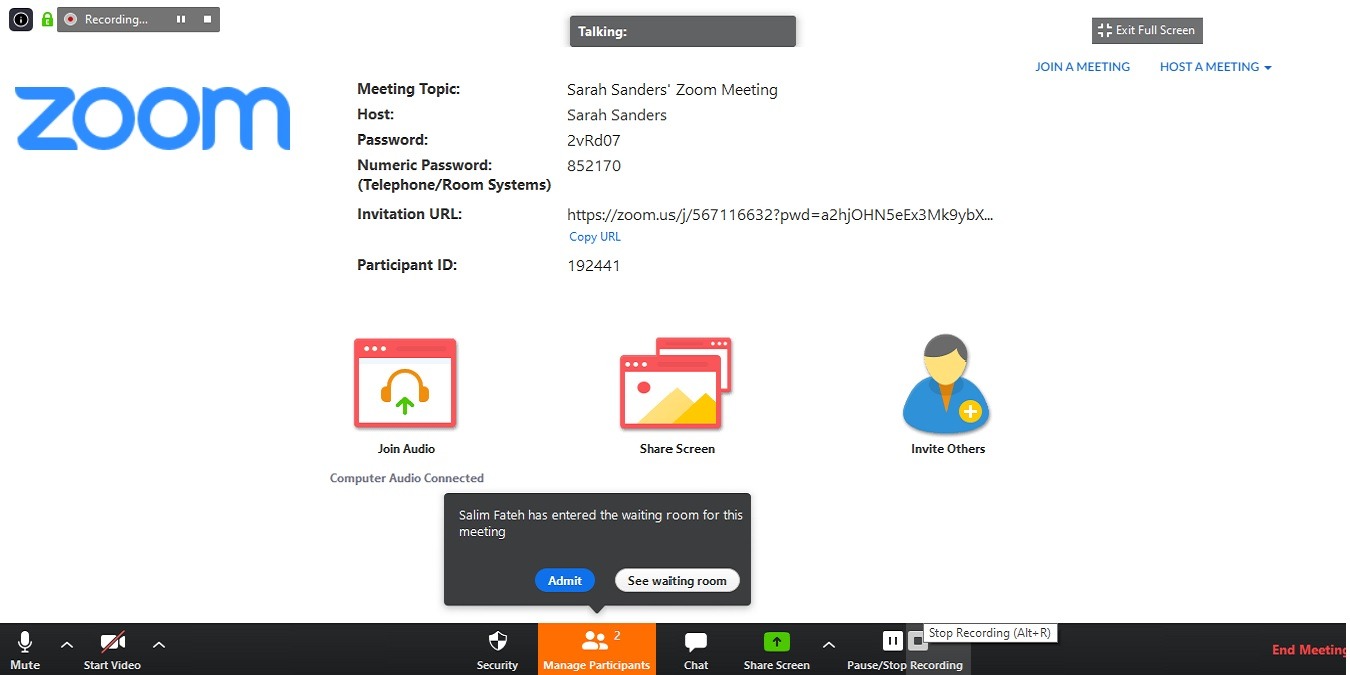Open audio options with the chevron beside Mute

coord(66,646)
